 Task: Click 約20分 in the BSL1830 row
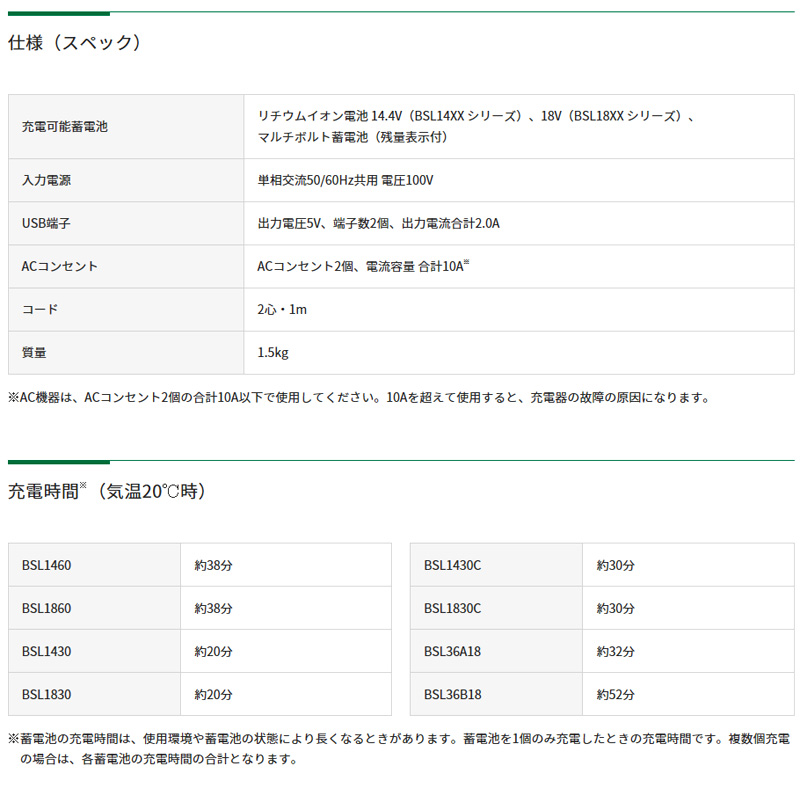[x=213, y=694]
